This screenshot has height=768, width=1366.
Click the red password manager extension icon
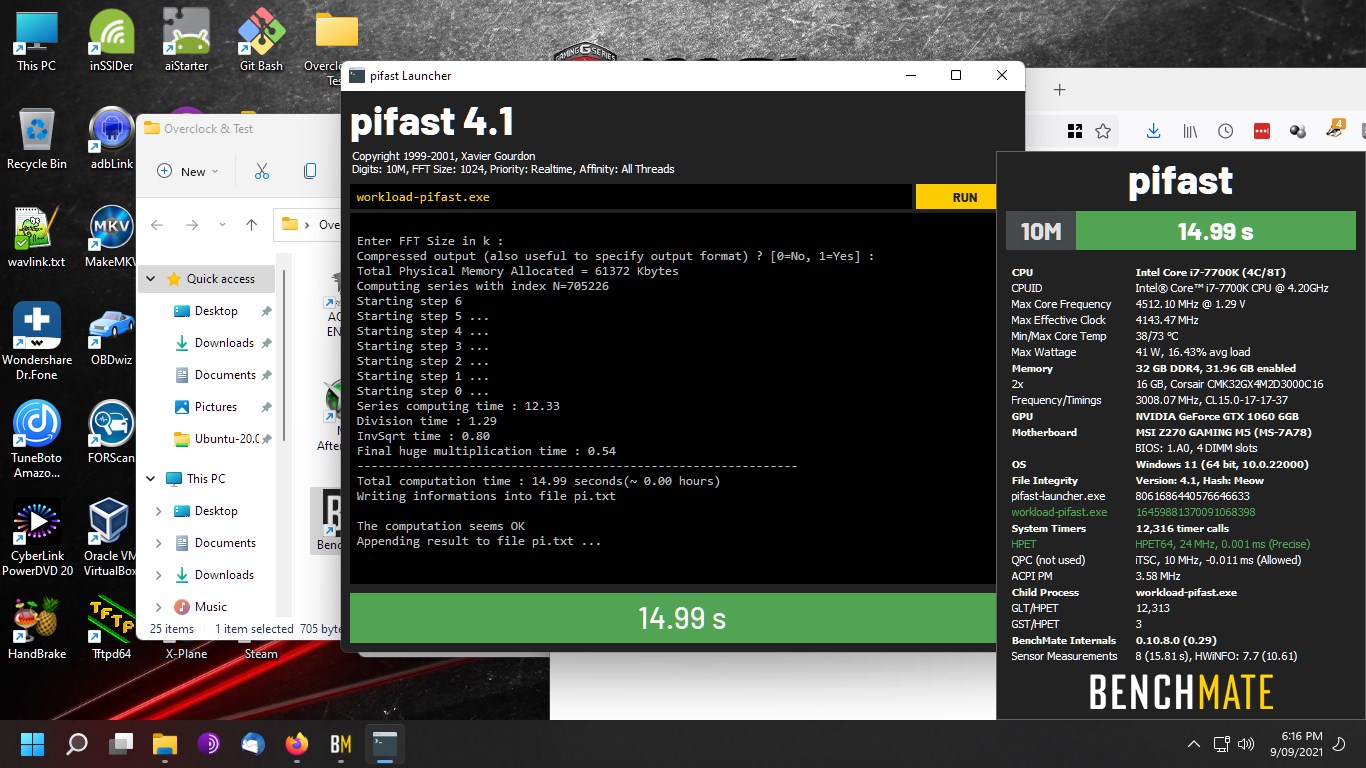click(x=1262, y=131)
